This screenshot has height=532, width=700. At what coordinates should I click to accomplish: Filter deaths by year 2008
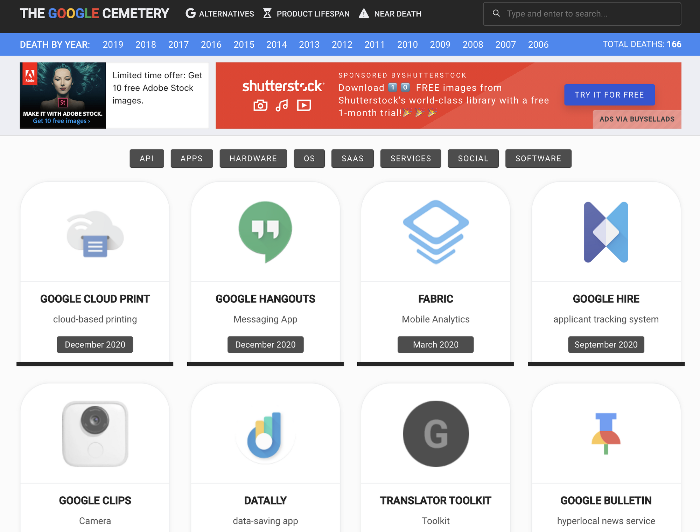click(x=473, y=45)
